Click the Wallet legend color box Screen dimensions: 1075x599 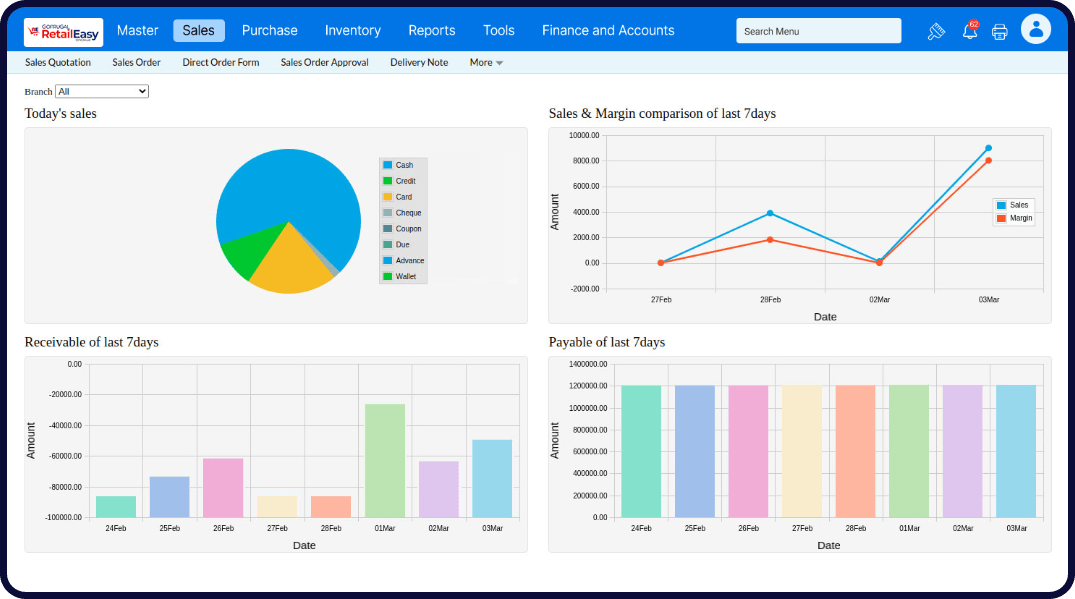coord(387,276)
